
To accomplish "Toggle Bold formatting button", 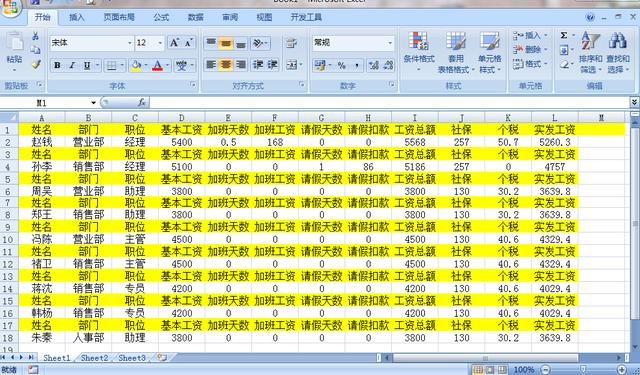I will pyautogui.click(x=58, y=65).
